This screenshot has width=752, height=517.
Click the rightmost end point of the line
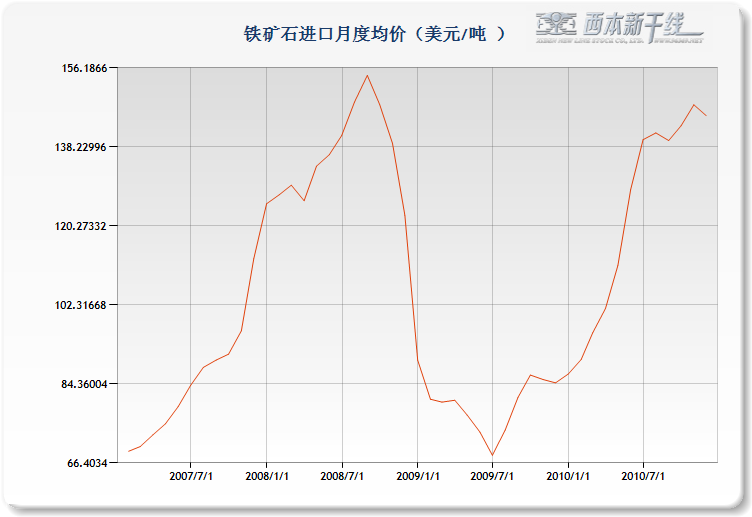pyautogui.click(x=706, y=116)
